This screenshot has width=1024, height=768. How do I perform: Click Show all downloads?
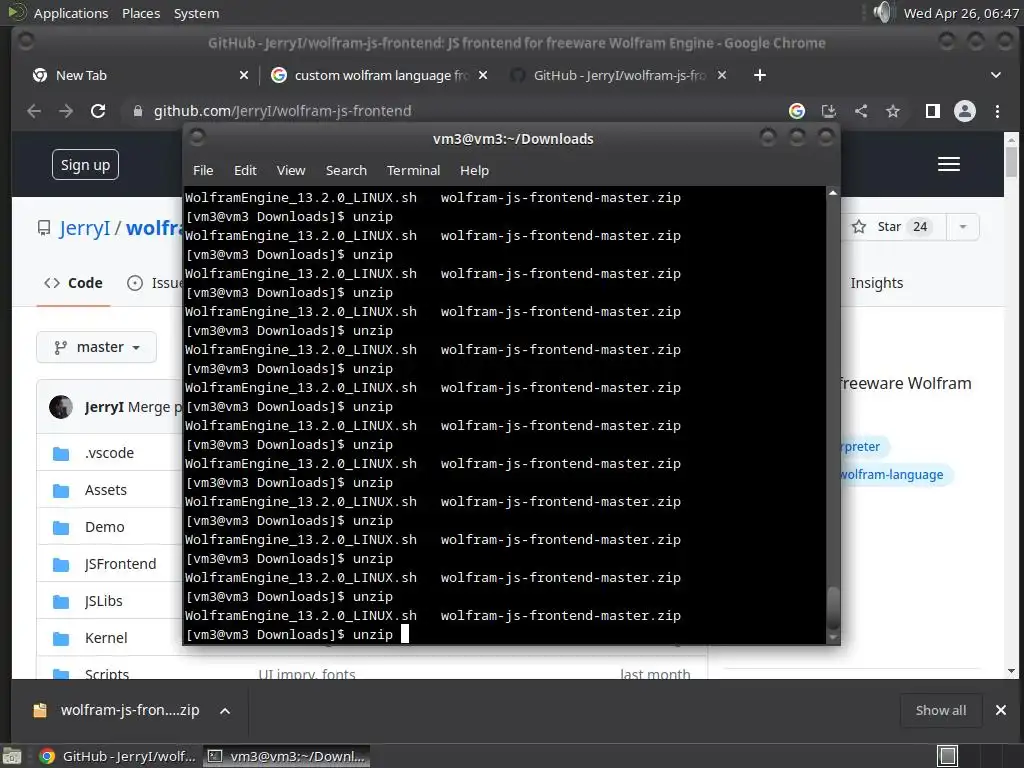pos(940,711)
